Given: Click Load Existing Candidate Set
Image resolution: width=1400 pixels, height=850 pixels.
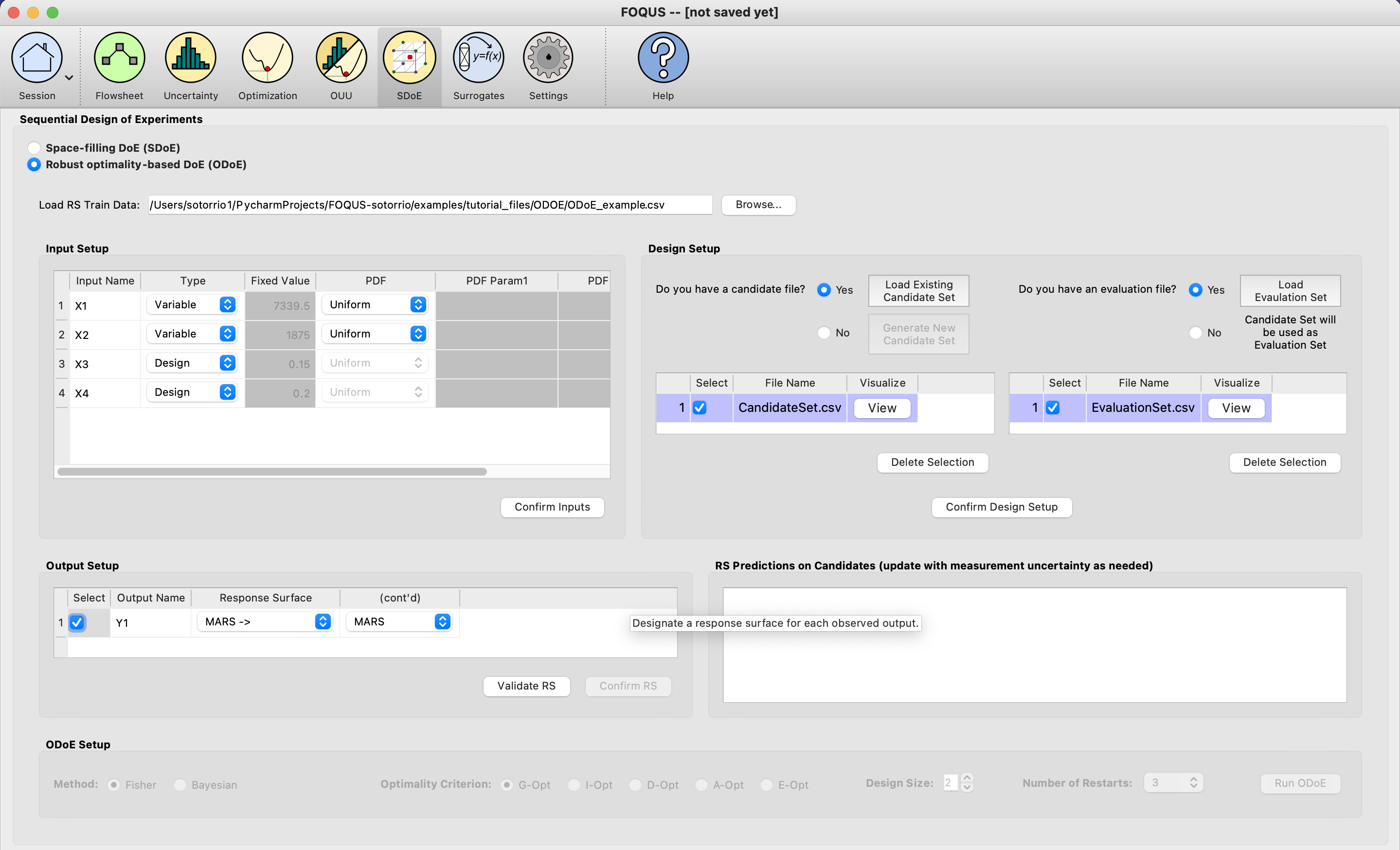Looking at the screenshot, I should click(x=919, y=291).
